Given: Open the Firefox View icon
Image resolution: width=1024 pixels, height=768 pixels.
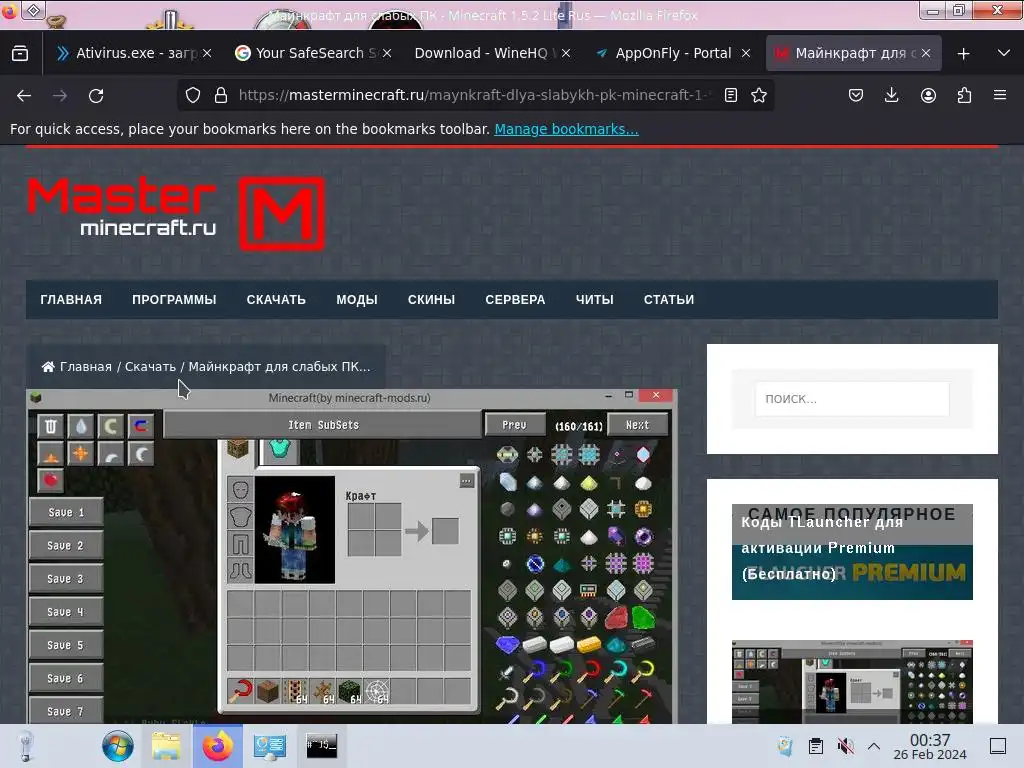Looking at the screenshot, I should (20, 53).
